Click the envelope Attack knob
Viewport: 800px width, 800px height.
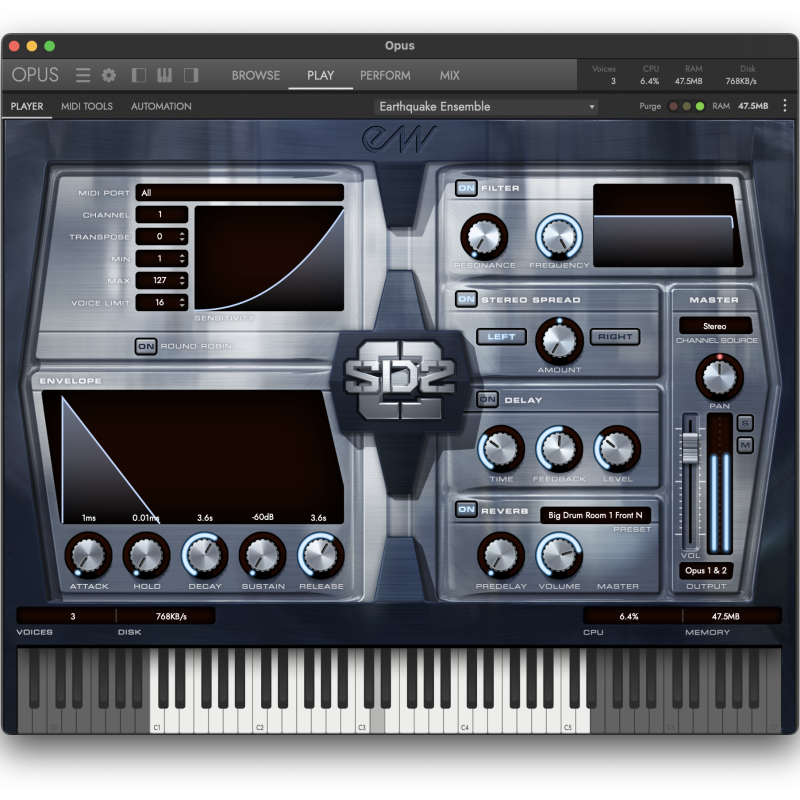click(x=88, y=556)
